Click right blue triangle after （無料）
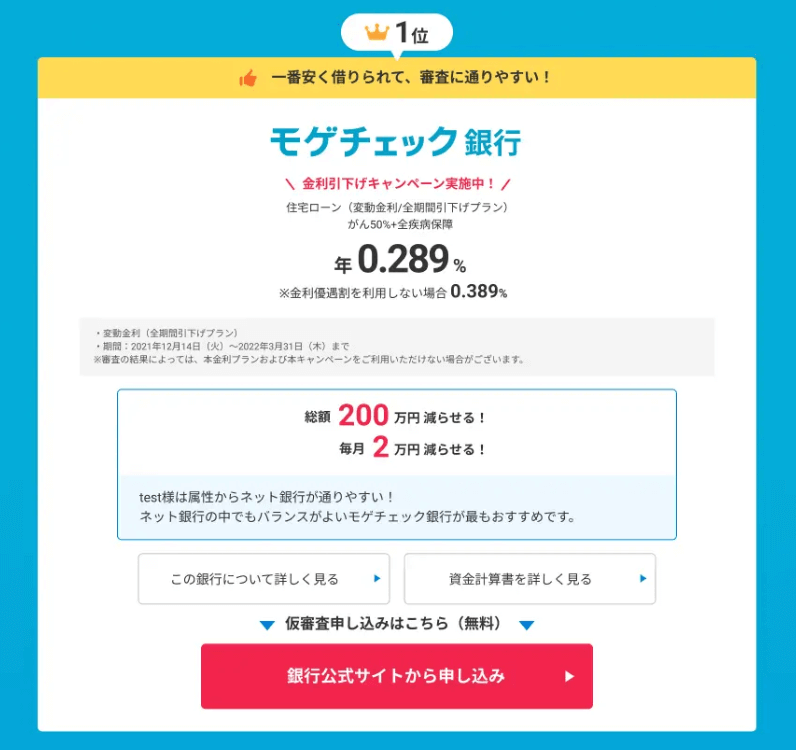The height and width of the screenshot is (750, 796). 526,625
